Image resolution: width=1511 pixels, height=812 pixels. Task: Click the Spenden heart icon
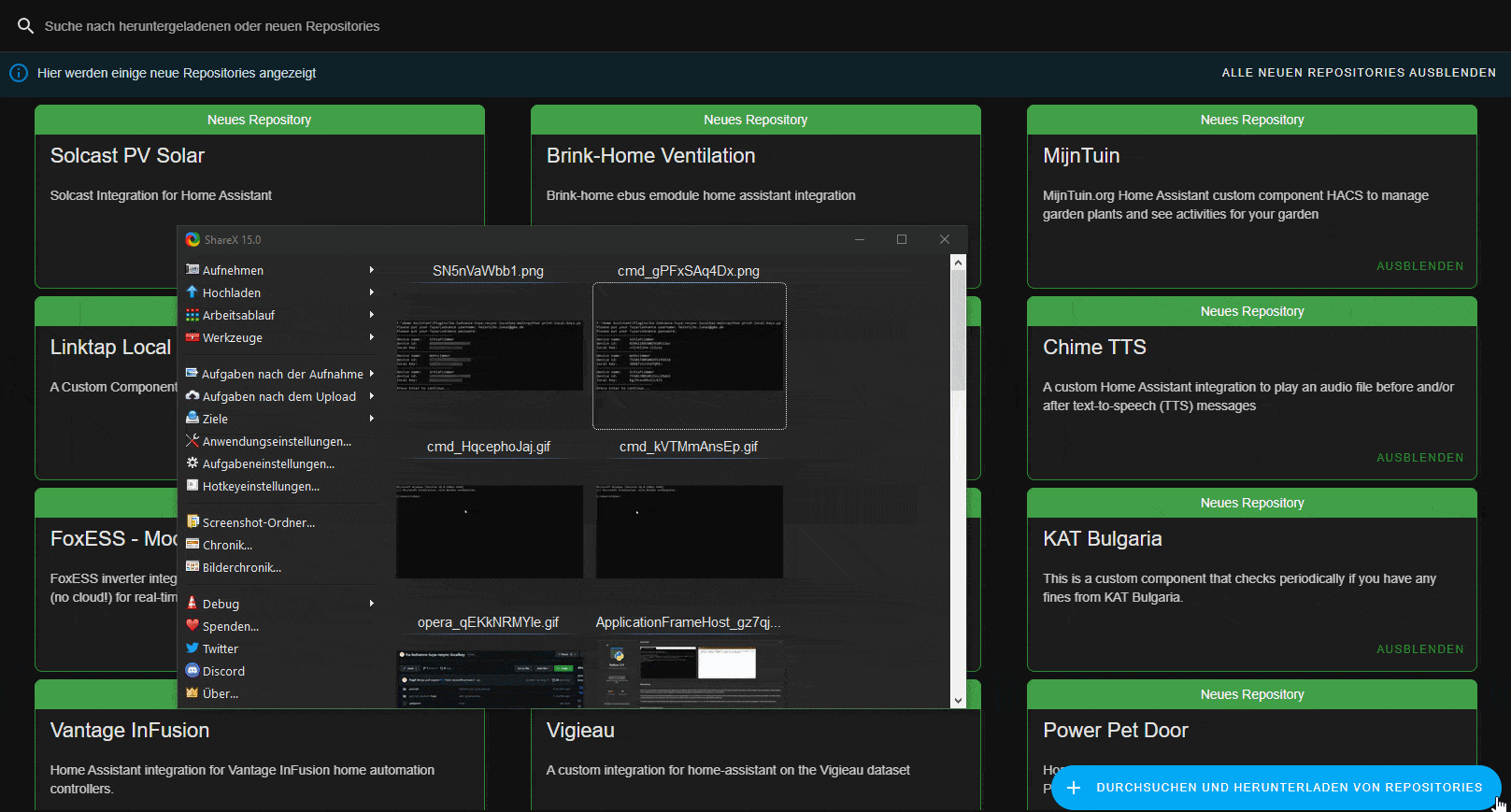coord(192,626)
